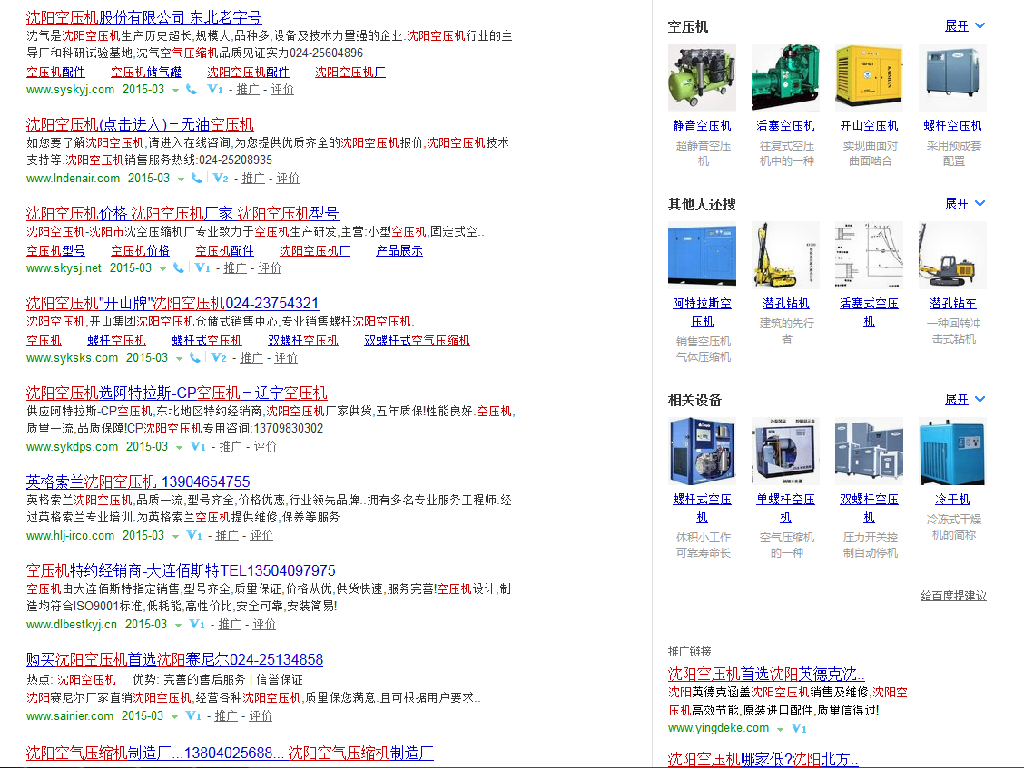Open the dropdown arrow next to www.lndenair.com date
The height and width of the screenshot is (768, 1024).
(180, 179)
